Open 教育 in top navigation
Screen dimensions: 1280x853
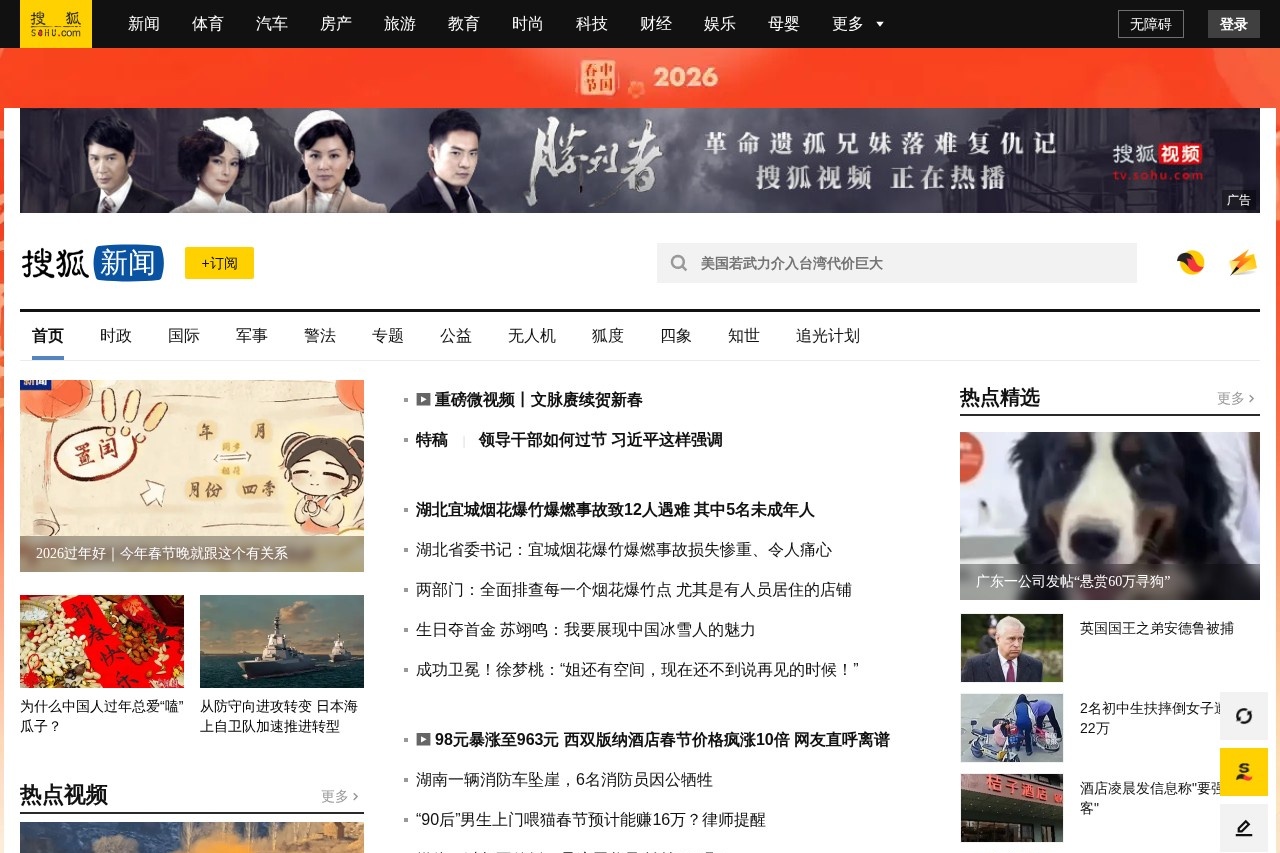tap(464, 24)
